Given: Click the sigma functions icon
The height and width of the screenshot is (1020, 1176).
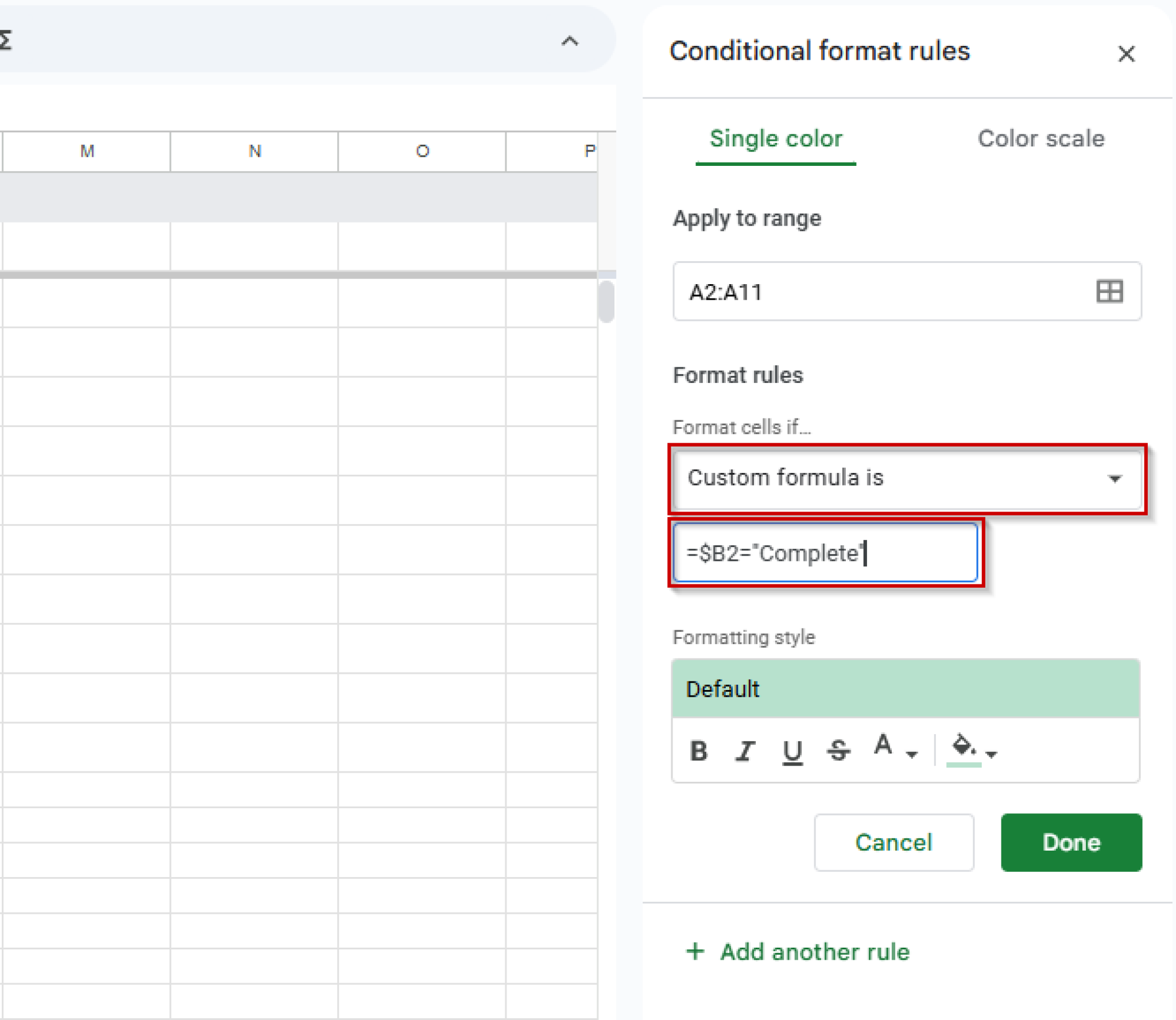Looking at the screenshot, I should point(6,39).
